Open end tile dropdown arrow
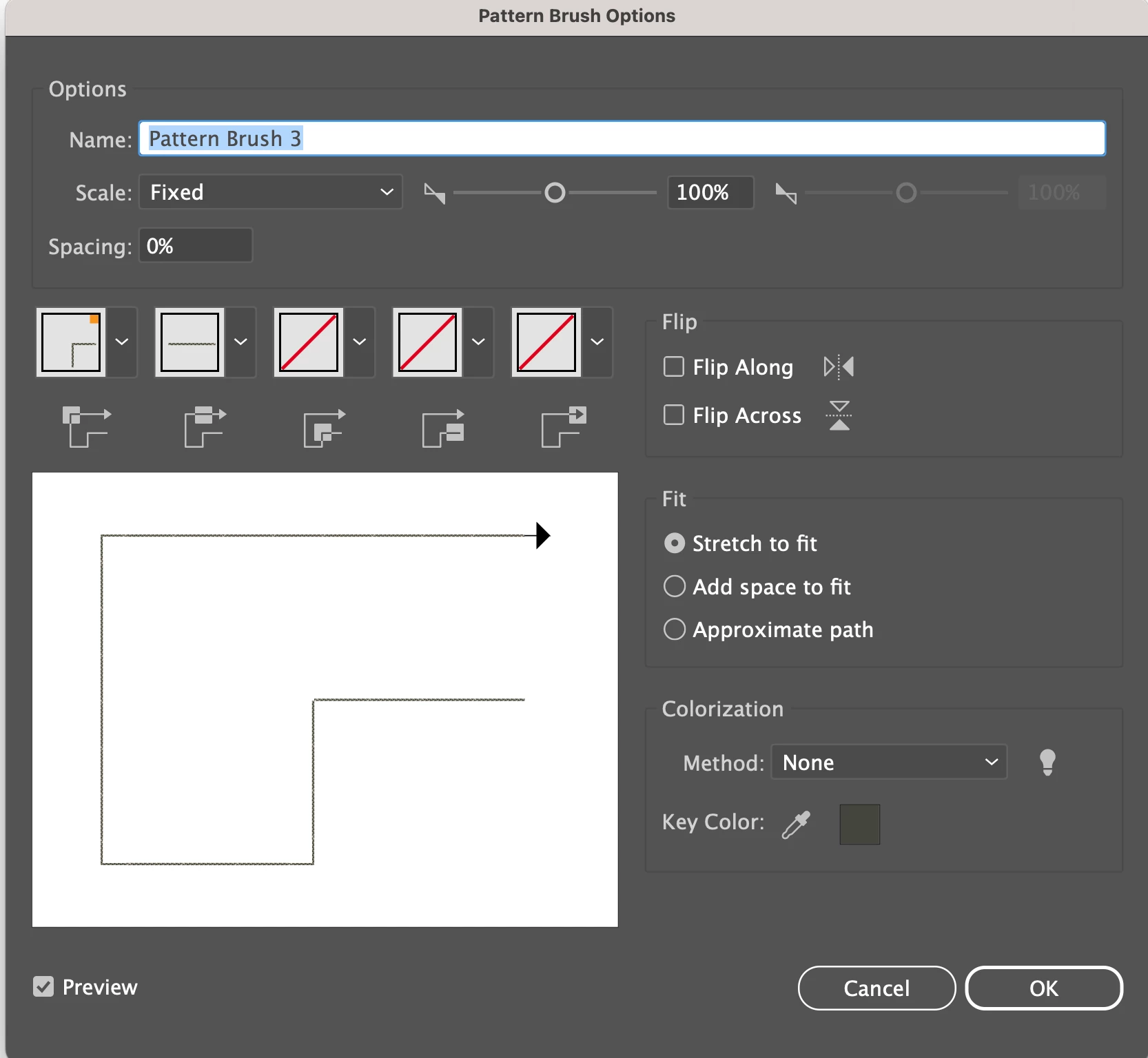Viewport: 1148px width, 1058px height. 597,342
